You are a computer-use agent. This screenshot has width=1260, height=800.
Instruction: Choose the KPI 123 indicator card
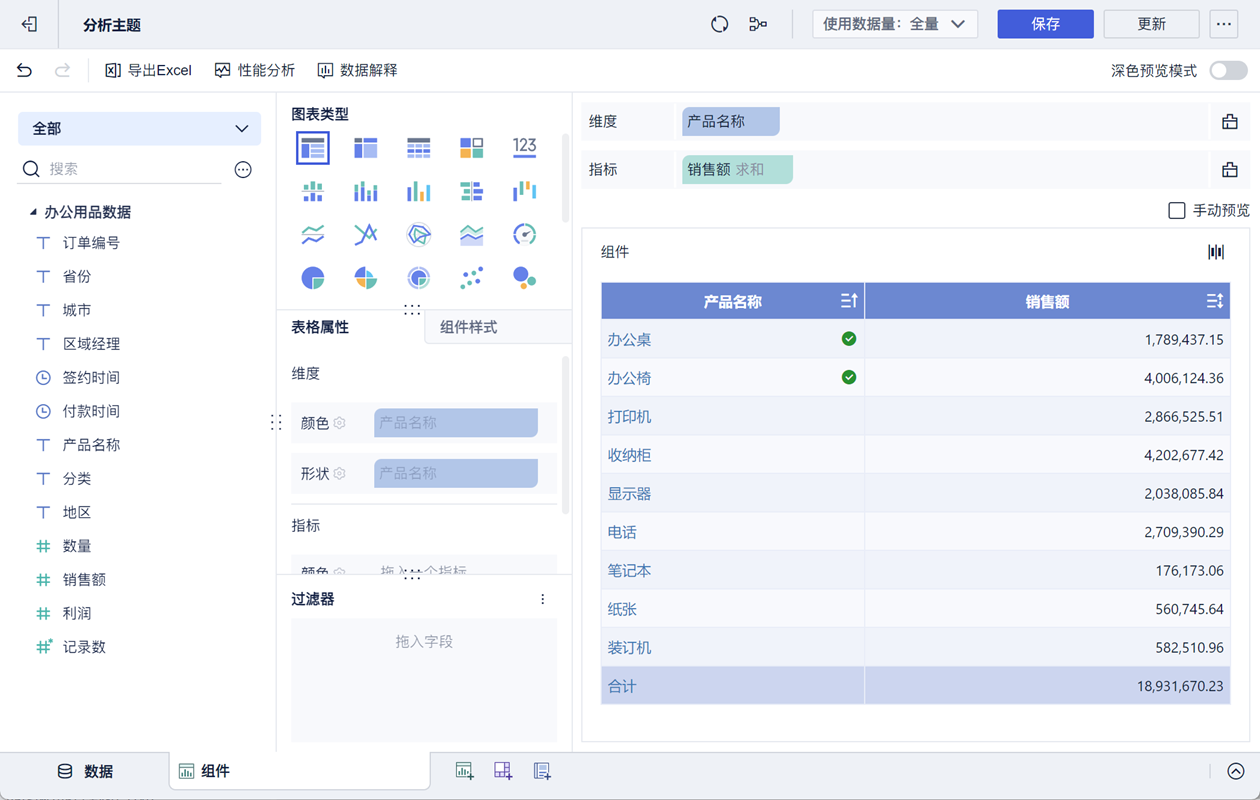tap(525, 148)
